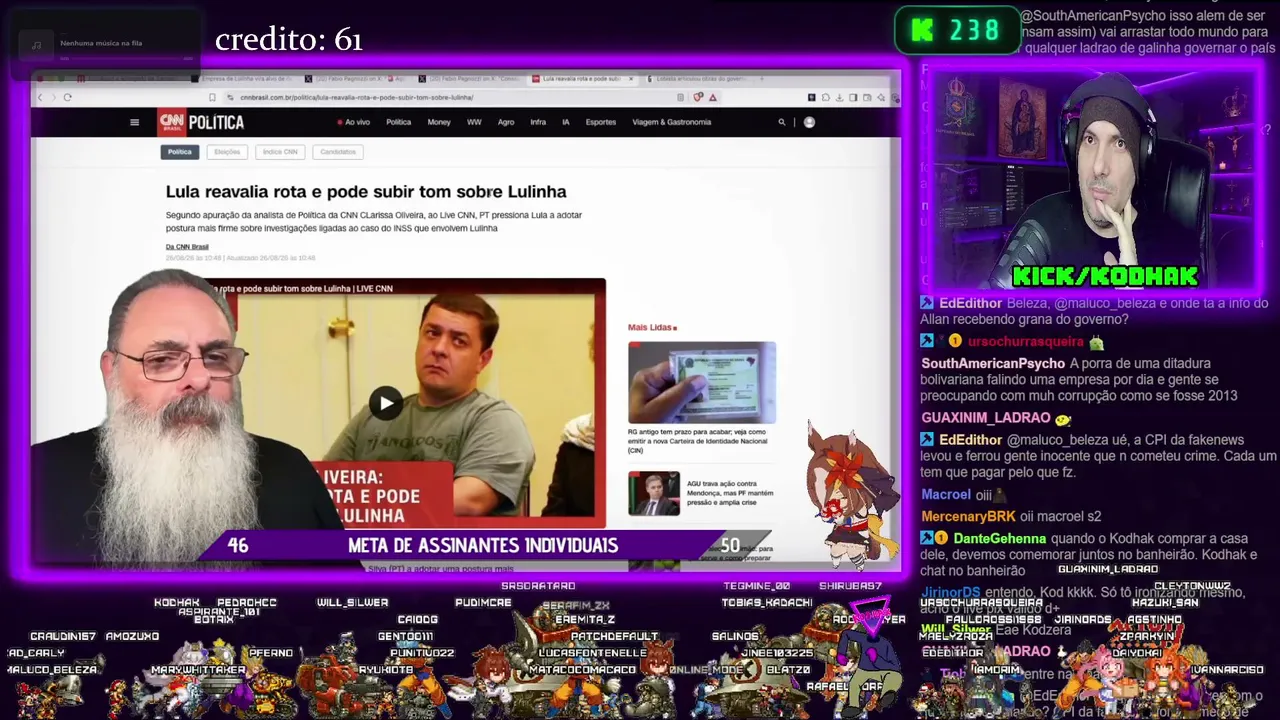Viewport: 1280px width, 720px height.
Task: Open the CNN site search magnifier
Action: (782, 122)
